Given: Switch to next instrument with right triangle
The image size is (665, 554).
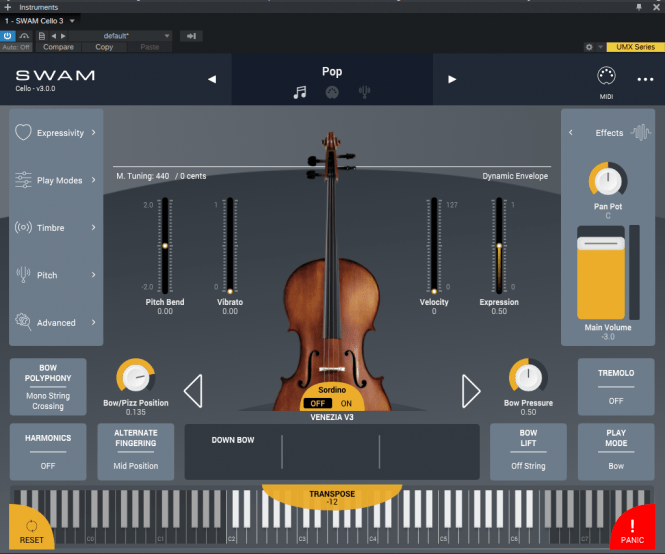Looking at the screenshot, I should pyautogui.click(x=471, y=391).
